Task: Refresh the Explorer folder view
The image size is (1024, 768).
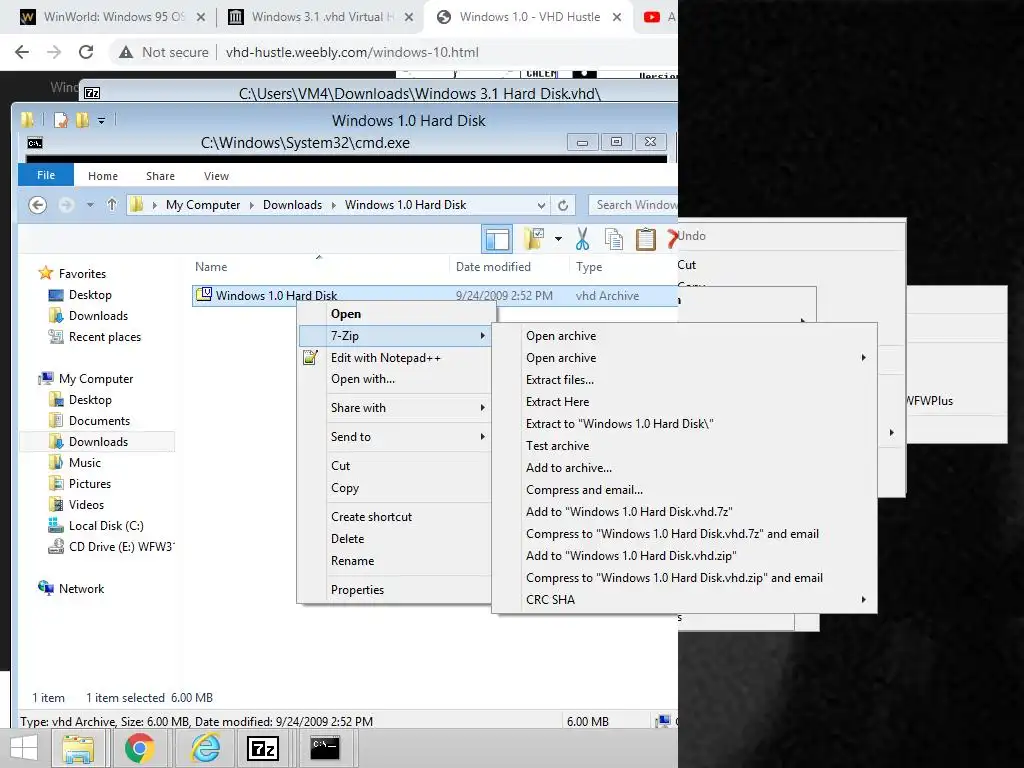Action: tap(563, 206)
